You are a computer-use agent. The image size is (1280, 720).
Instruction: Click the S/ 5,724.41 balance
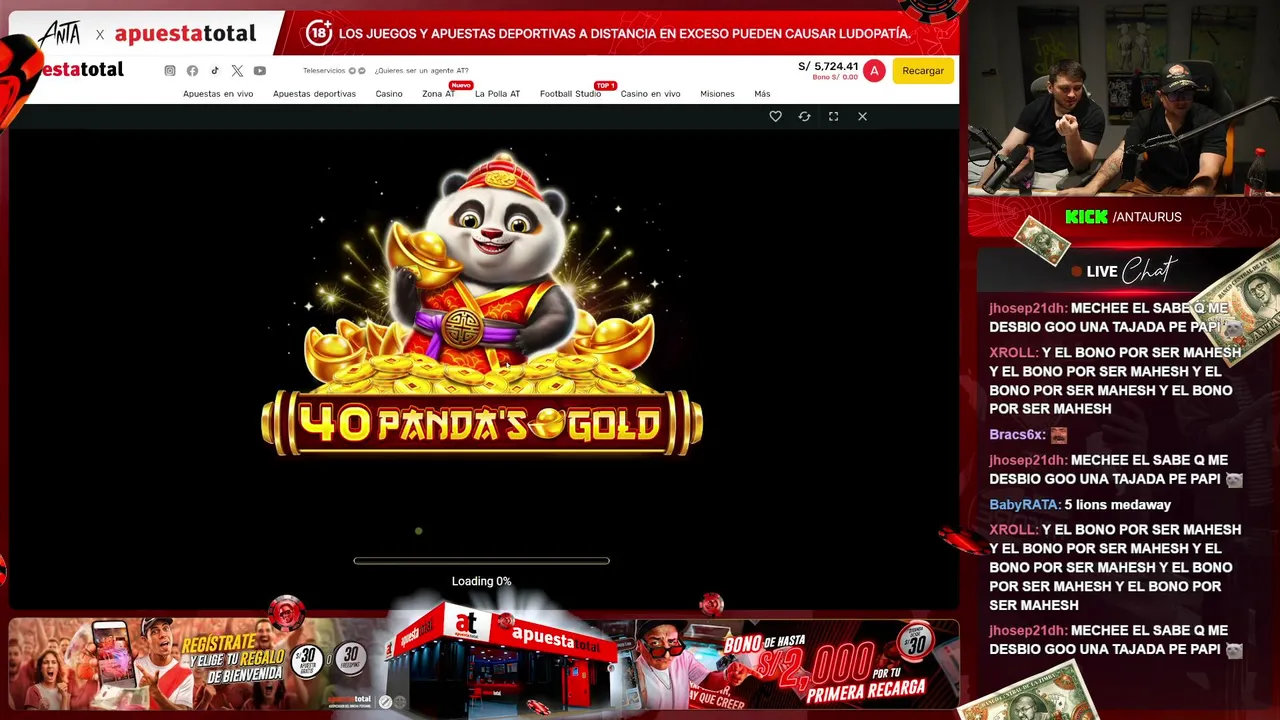(x=828, y=66)
